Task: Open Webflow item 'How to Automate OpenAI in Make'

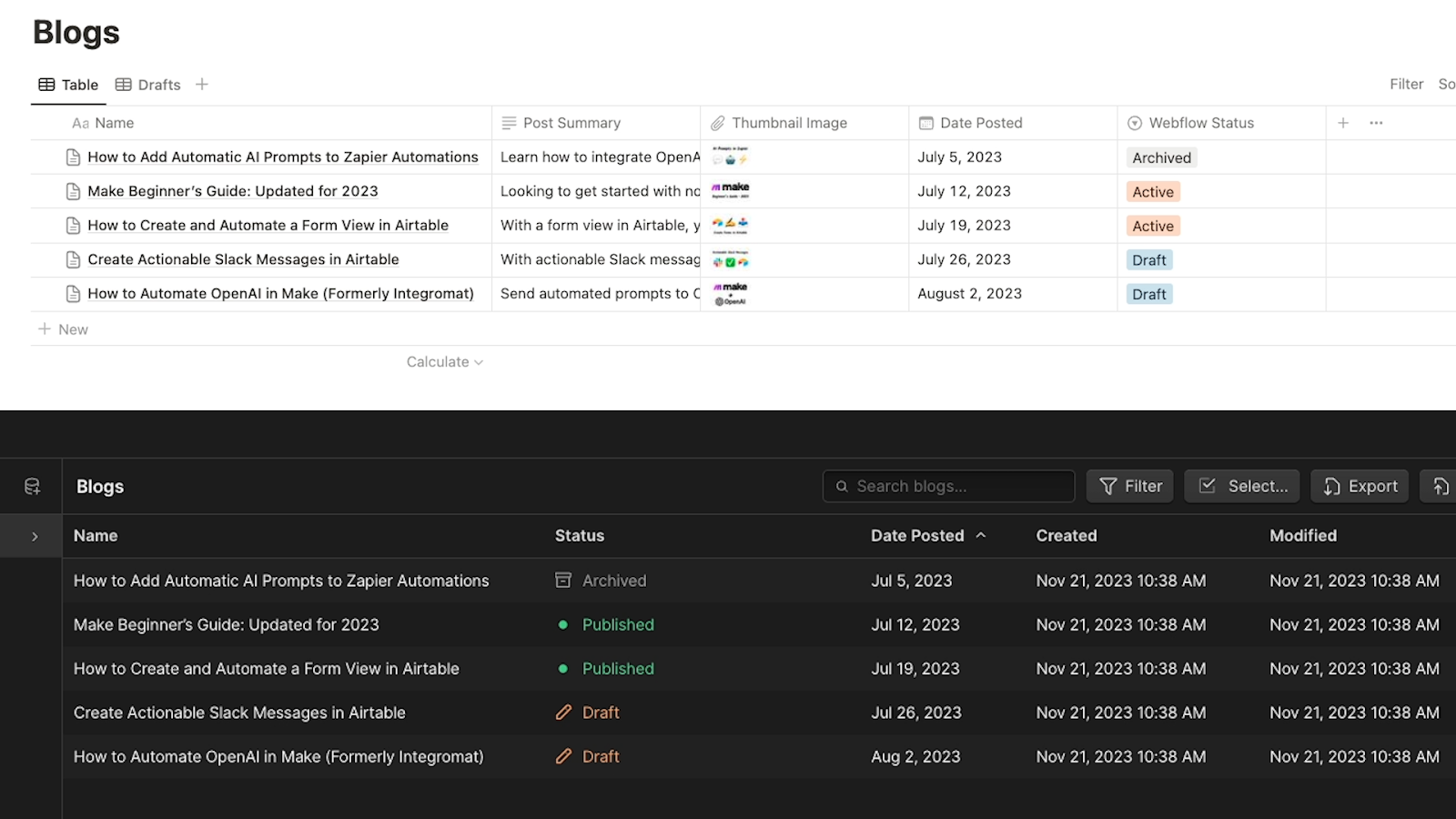Action: (278, 756)
